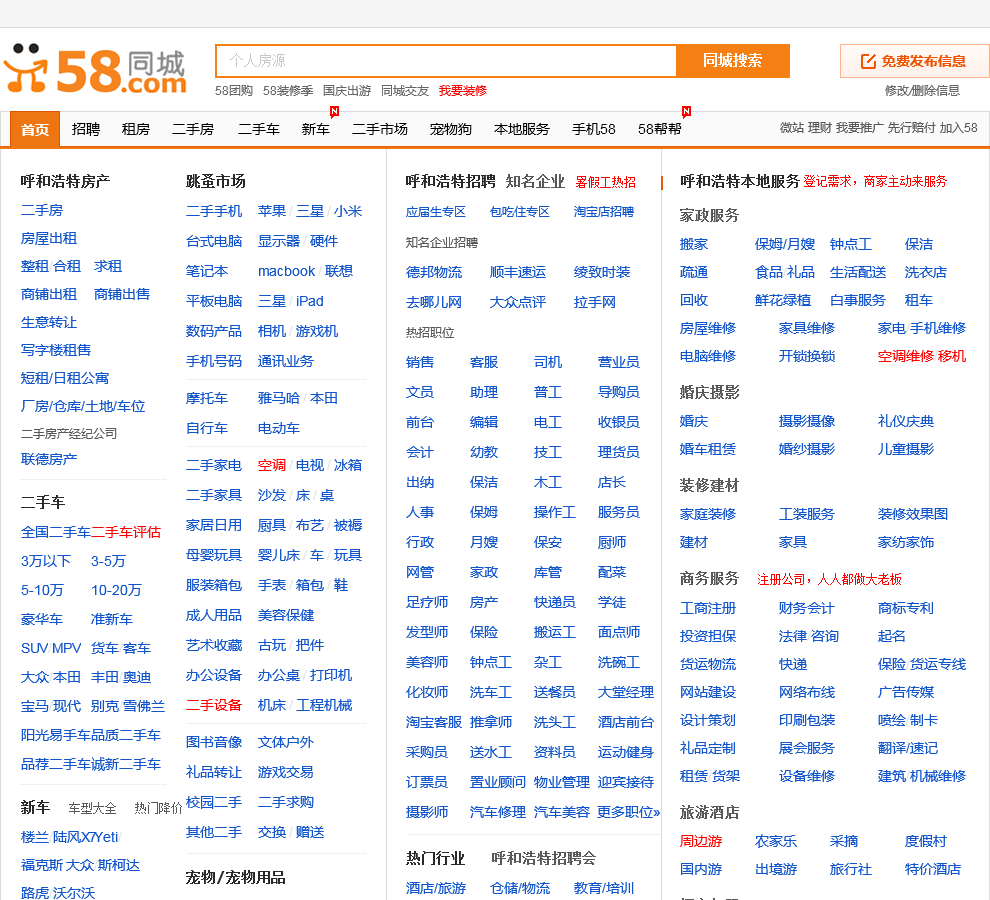Open the 搬家 service link

694,244
